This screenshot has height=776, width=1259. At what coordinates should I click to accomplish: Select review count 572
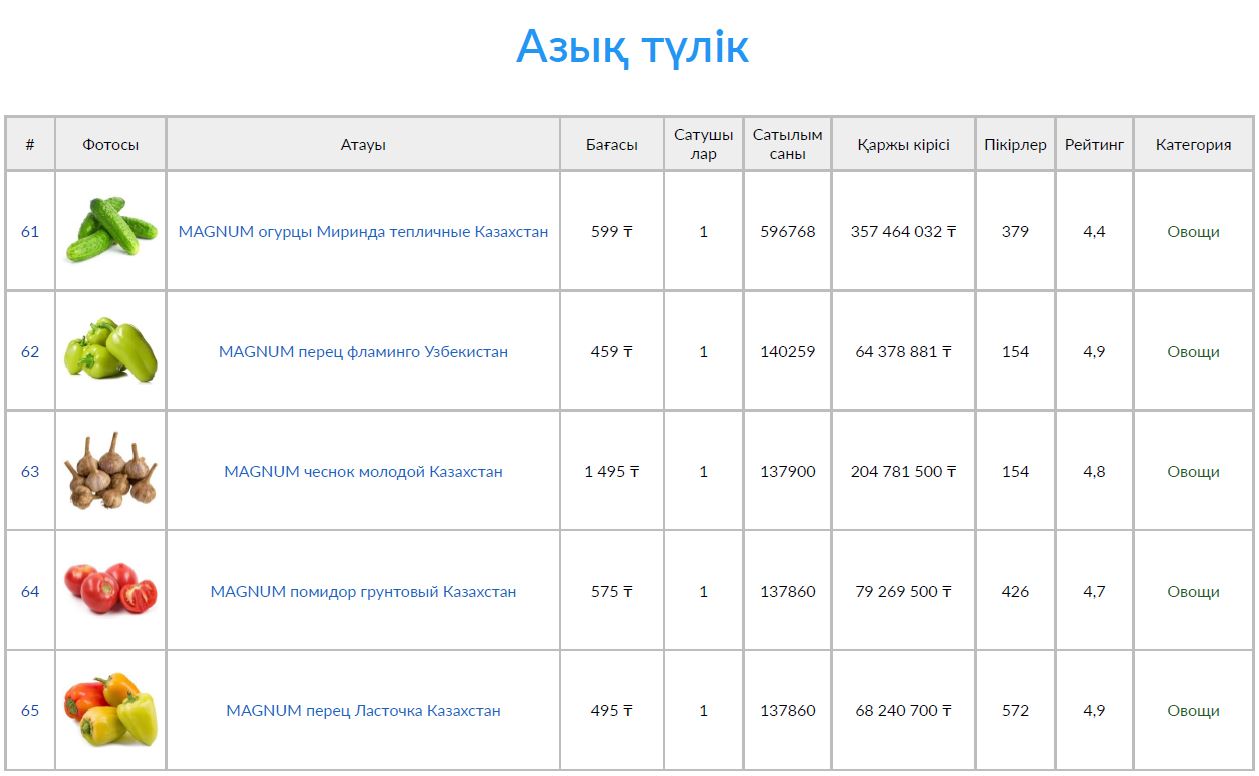click(x=1015, y=710)
